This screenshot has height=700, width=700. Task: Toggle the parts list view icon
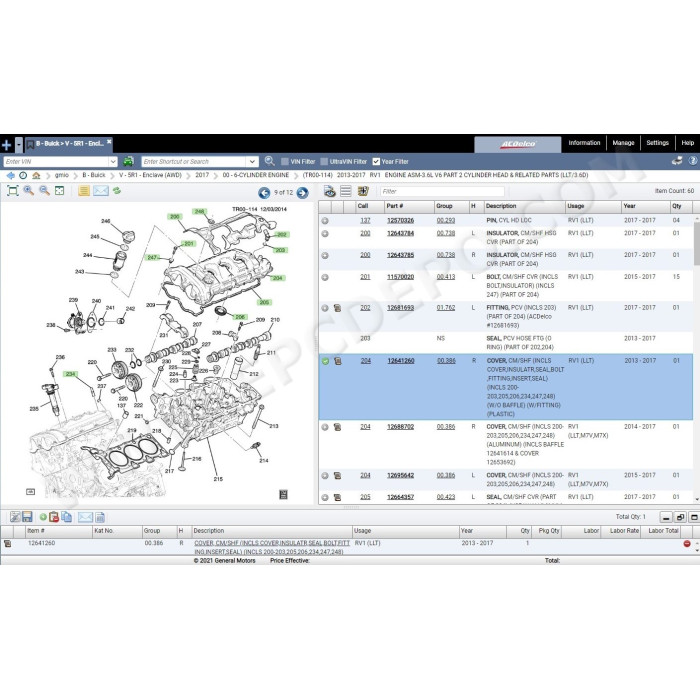346,191
